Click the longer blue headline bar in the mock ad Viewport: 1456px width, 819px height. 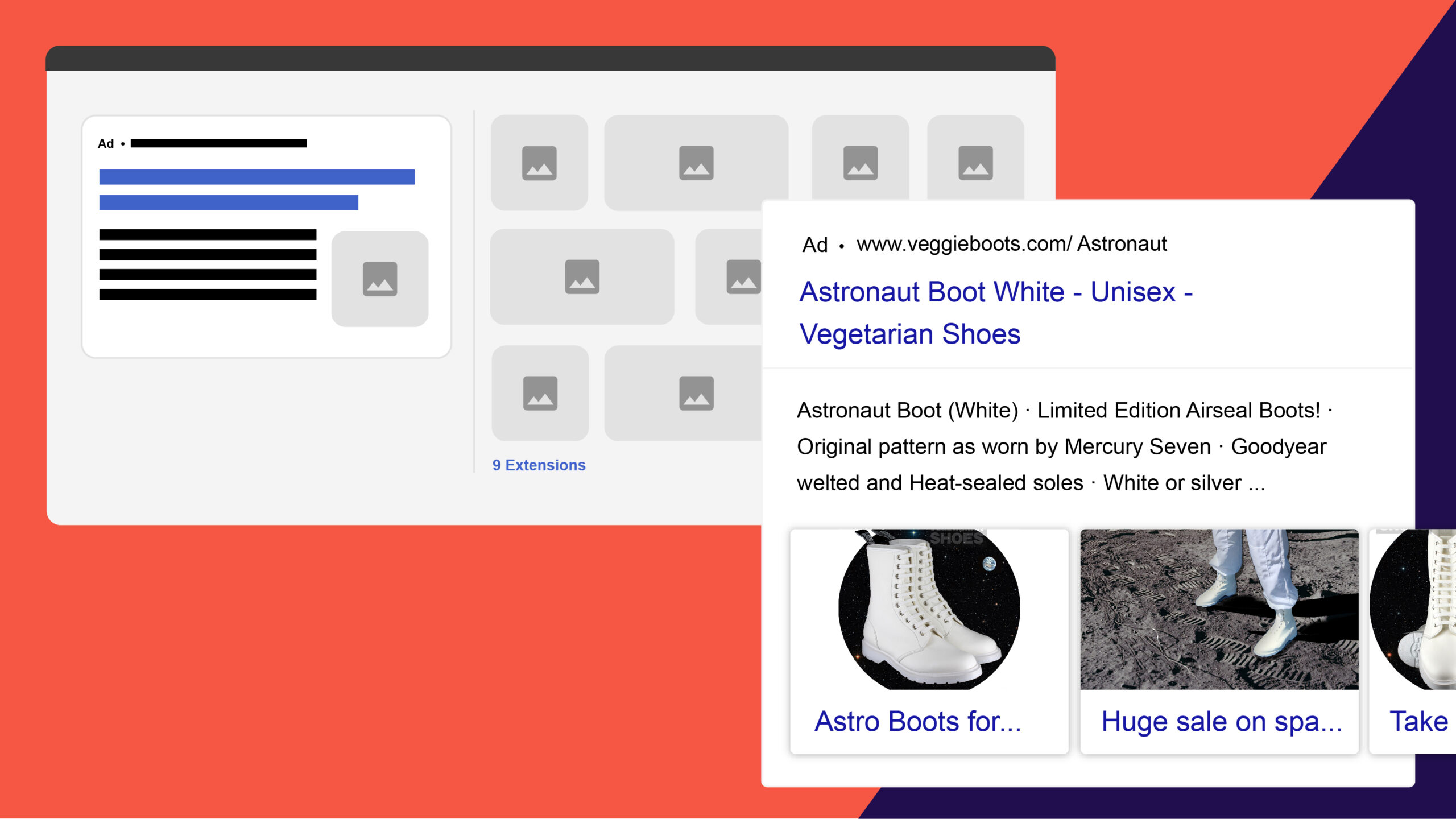coord(257,177)
